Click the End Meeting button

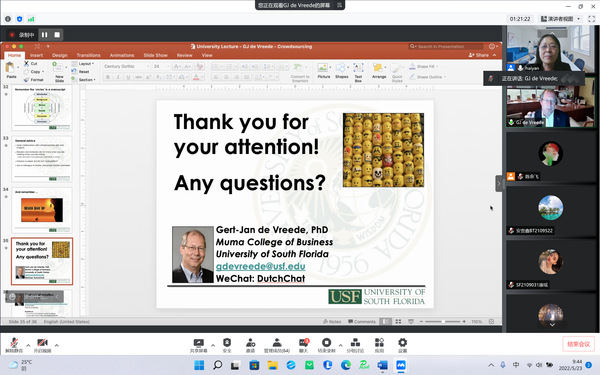coord(578,344)
